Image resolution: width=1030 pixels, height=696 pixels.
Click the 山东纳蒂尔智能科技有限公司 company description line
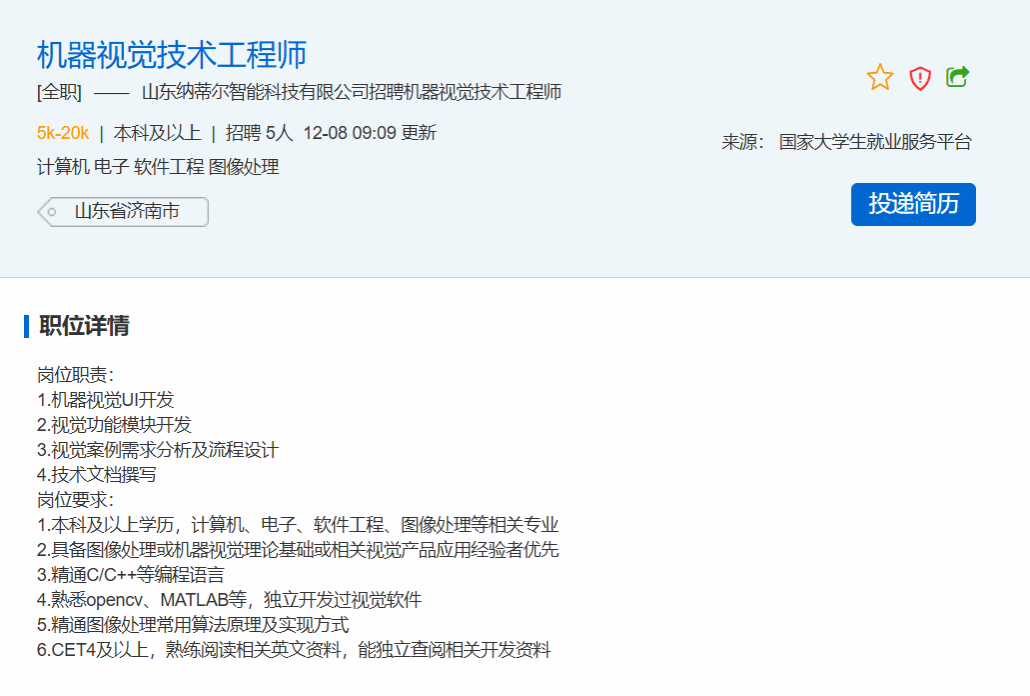351,93
